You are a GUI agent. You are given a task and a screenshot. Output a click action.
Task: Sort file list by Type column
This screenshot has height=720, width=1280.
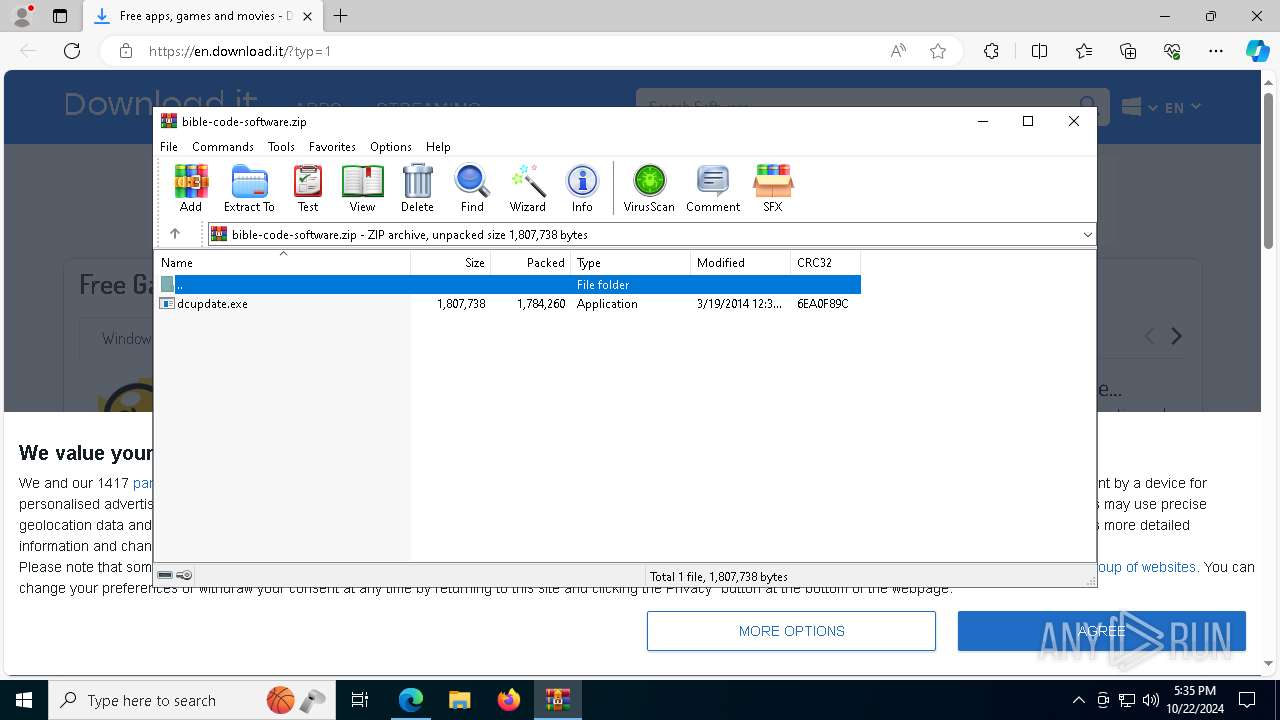630,263
